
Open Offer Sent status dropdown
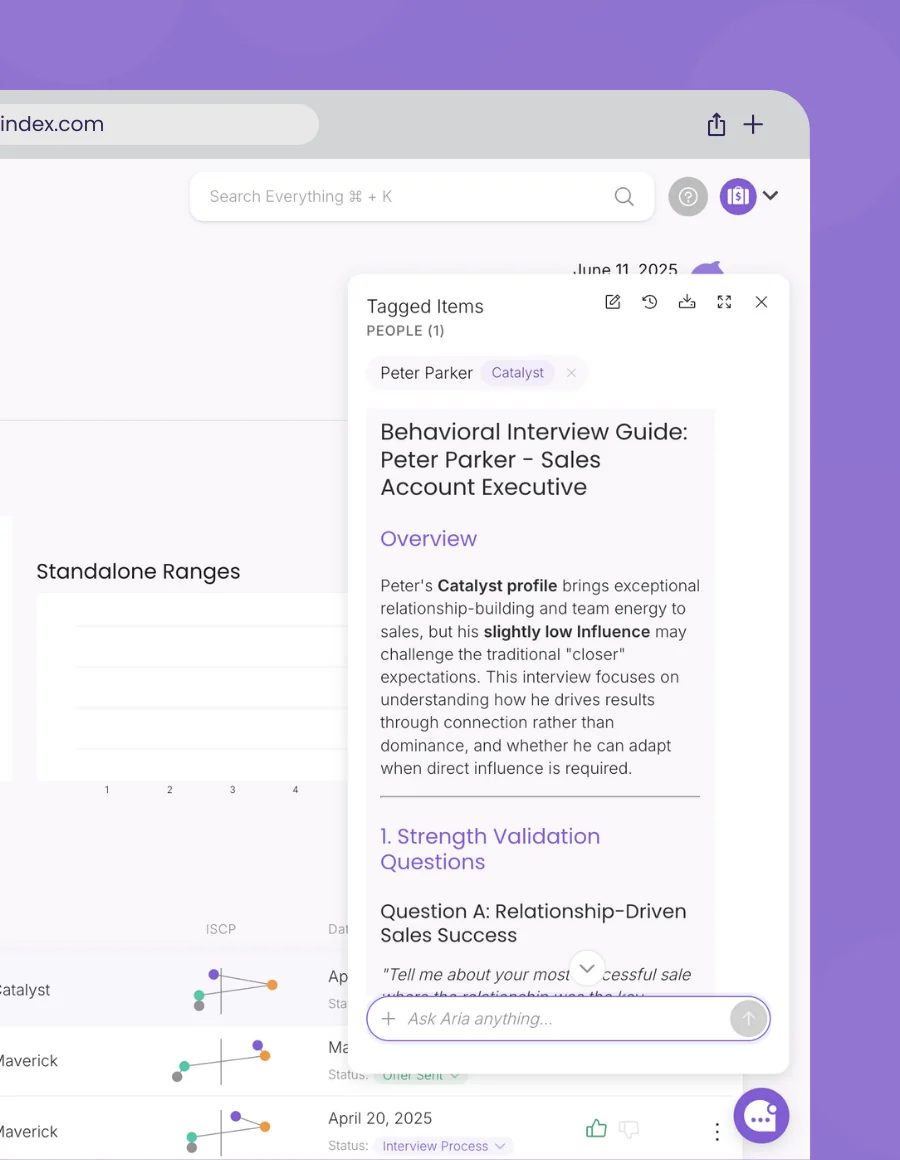[x=420, y=1075]
